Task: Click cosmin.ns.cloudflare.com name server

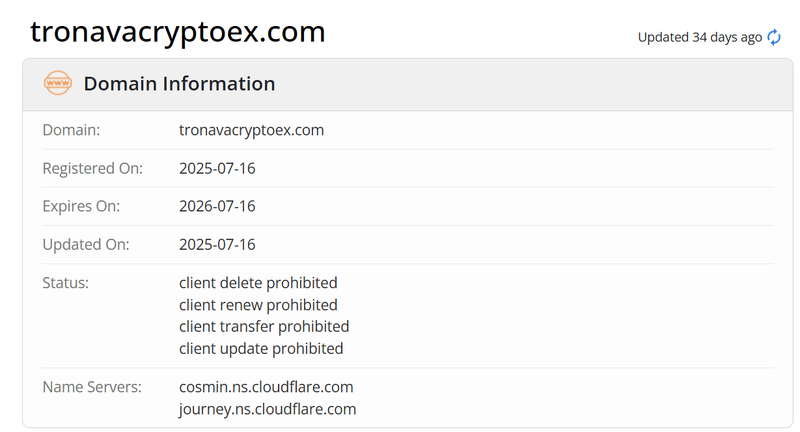Action: point(266,387)
